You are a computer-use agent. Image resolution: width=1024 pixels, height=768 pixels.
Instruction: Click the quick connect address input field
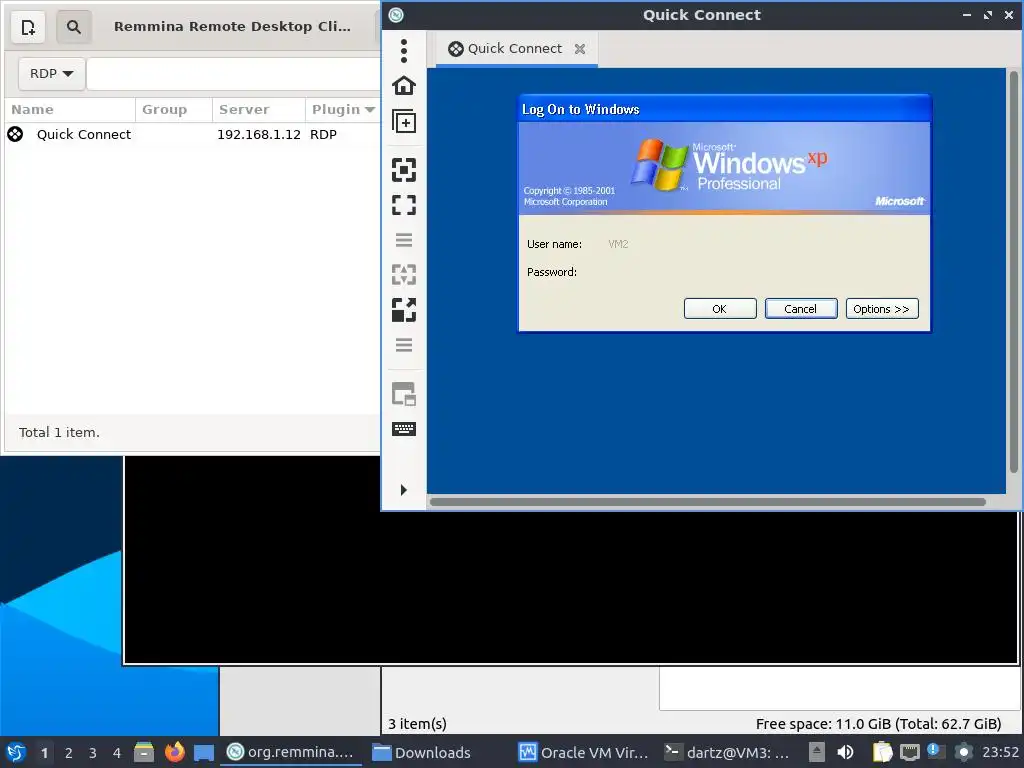(x=233, y=74)
